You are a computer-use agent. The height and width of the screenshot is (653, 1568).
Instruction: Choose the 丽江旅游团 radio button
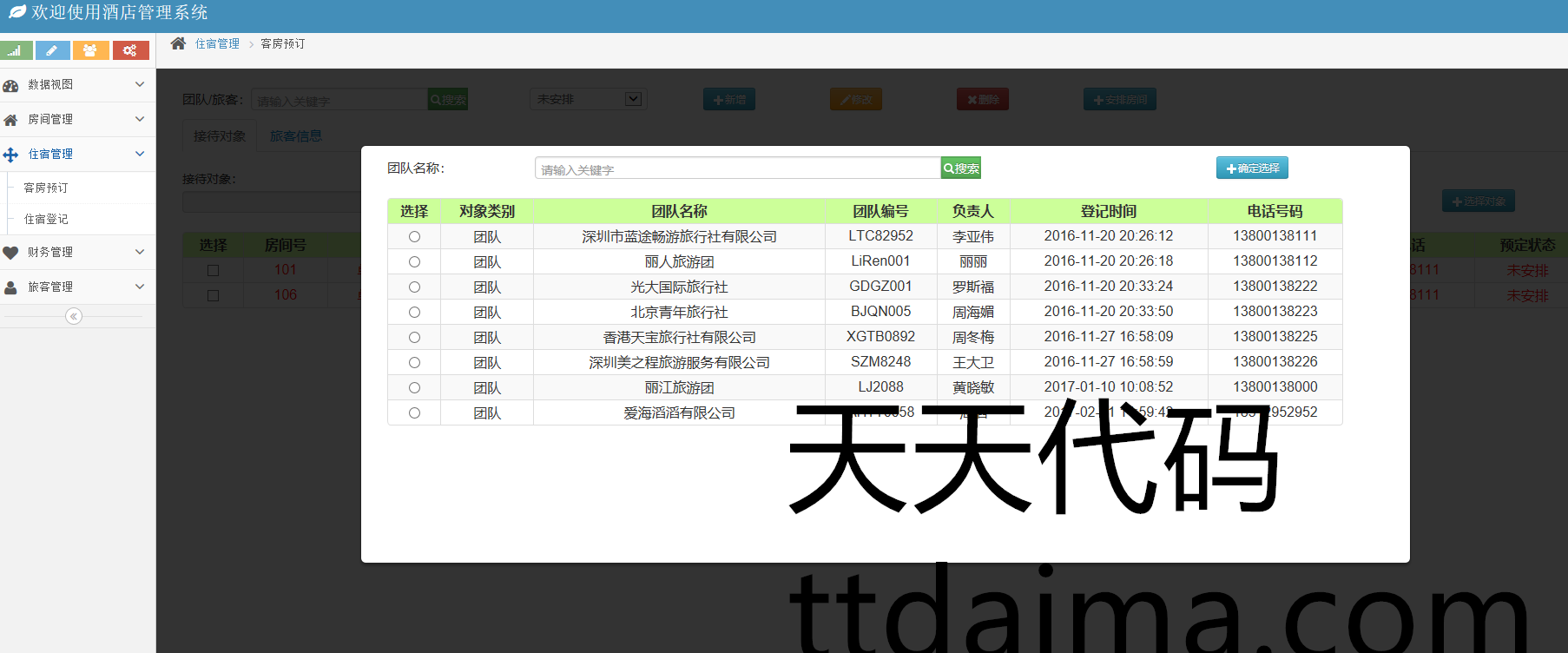coord(414,387)
